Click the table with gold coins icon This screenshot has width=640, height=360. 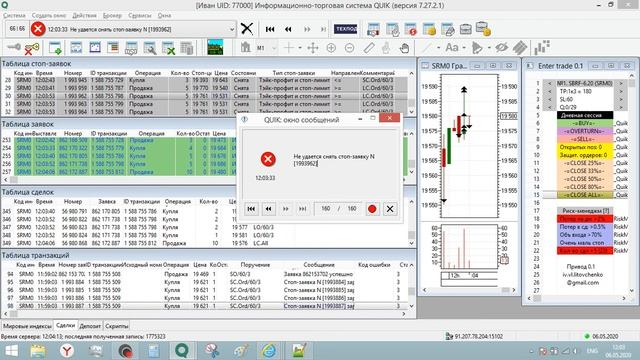[x=429, y=29]
